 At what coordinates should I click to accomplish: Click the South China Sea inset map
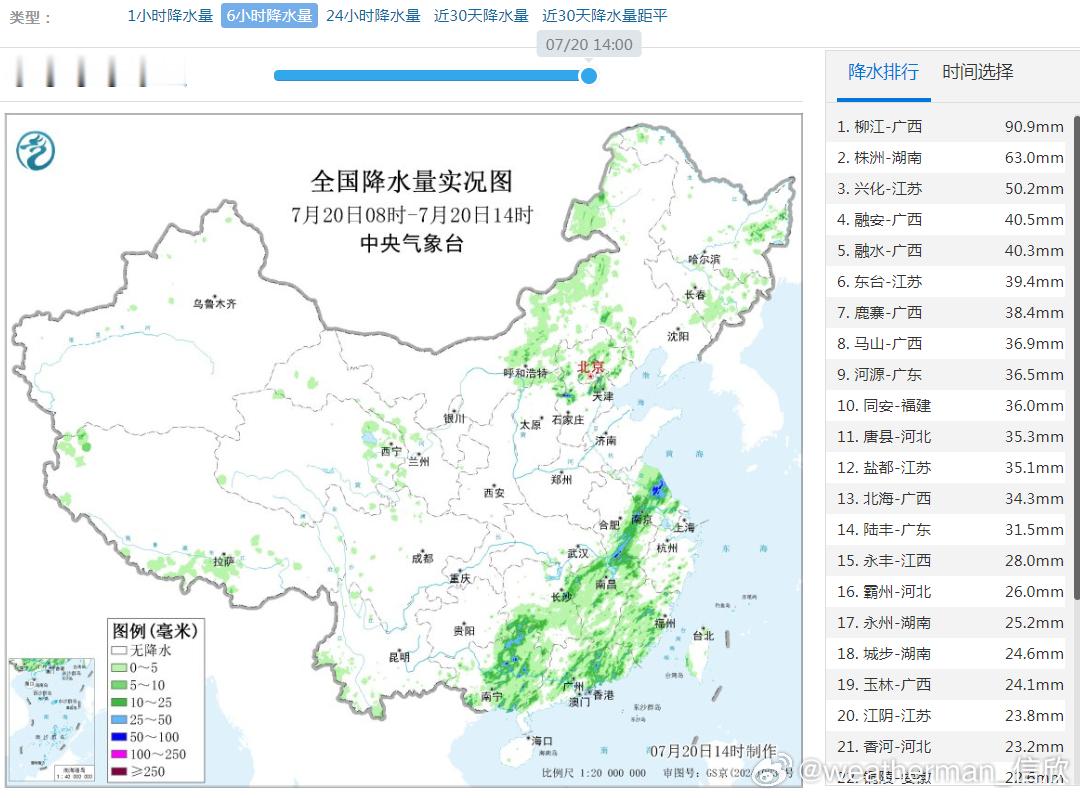coord(52,720)
